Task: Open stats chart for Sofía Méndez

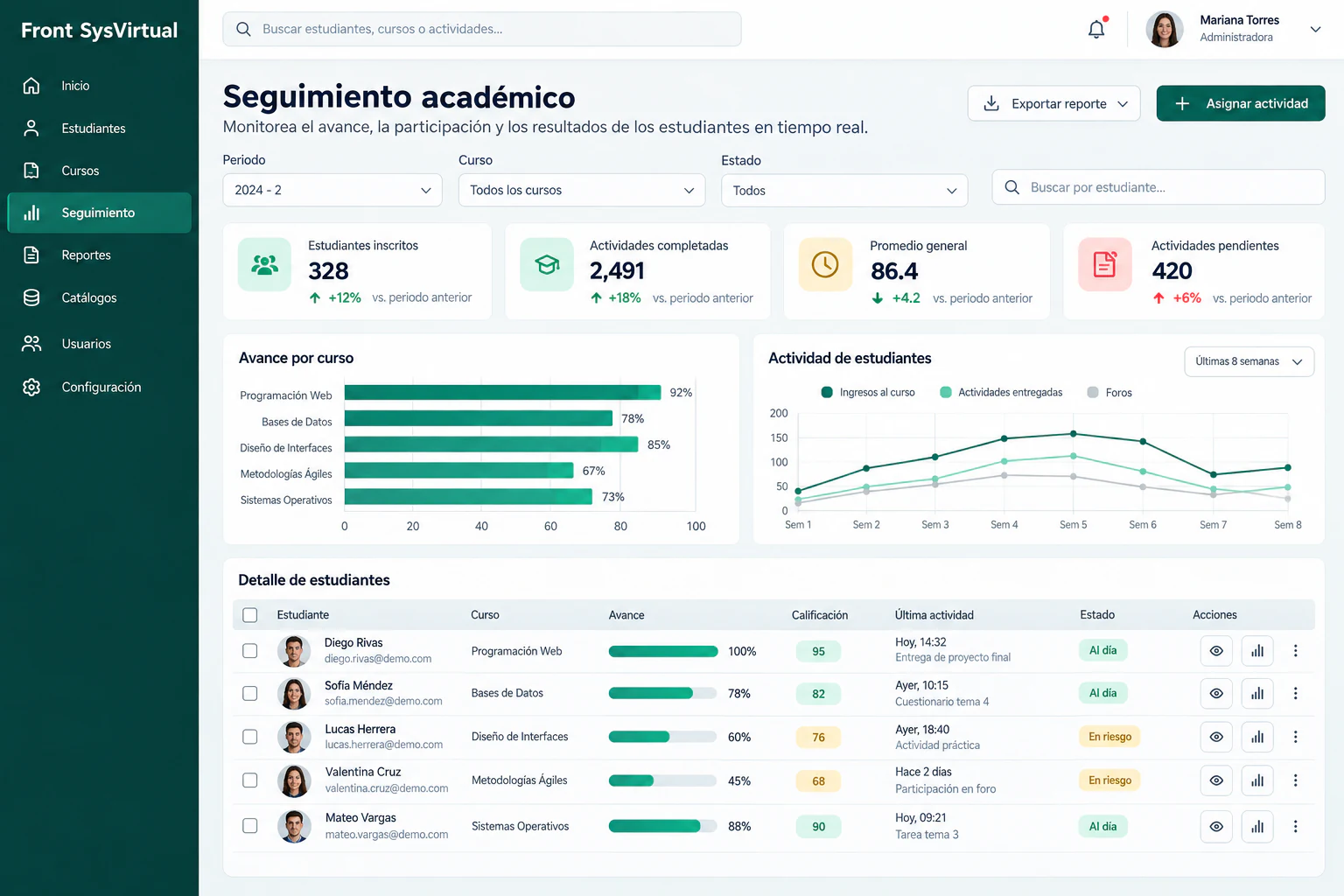Action: [x=1257, y=694]
